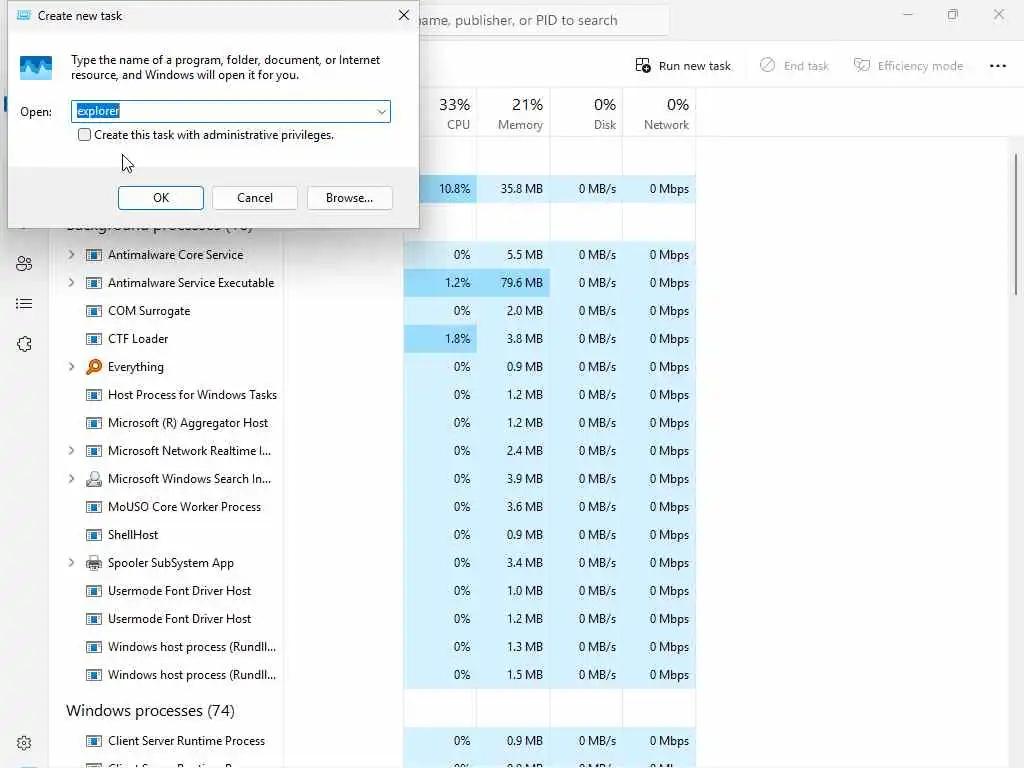Sort by Network column header
Viewport: 1024px width, 768px height.
click(660, 113)
